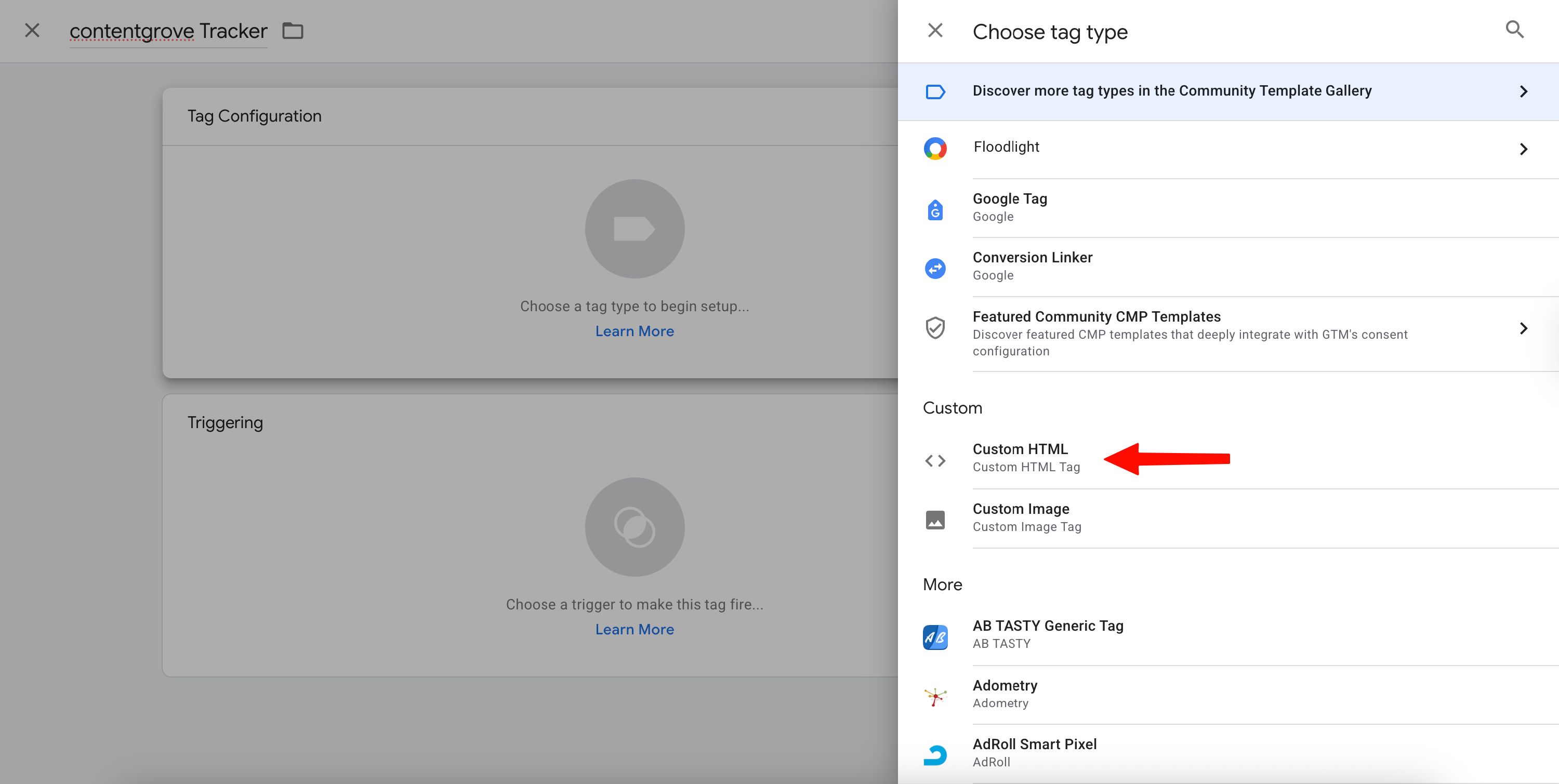The image size is (1559, 784).
Task: Click the AdRoll Smart Pixel logo
Action: click(x=935, y=754)
